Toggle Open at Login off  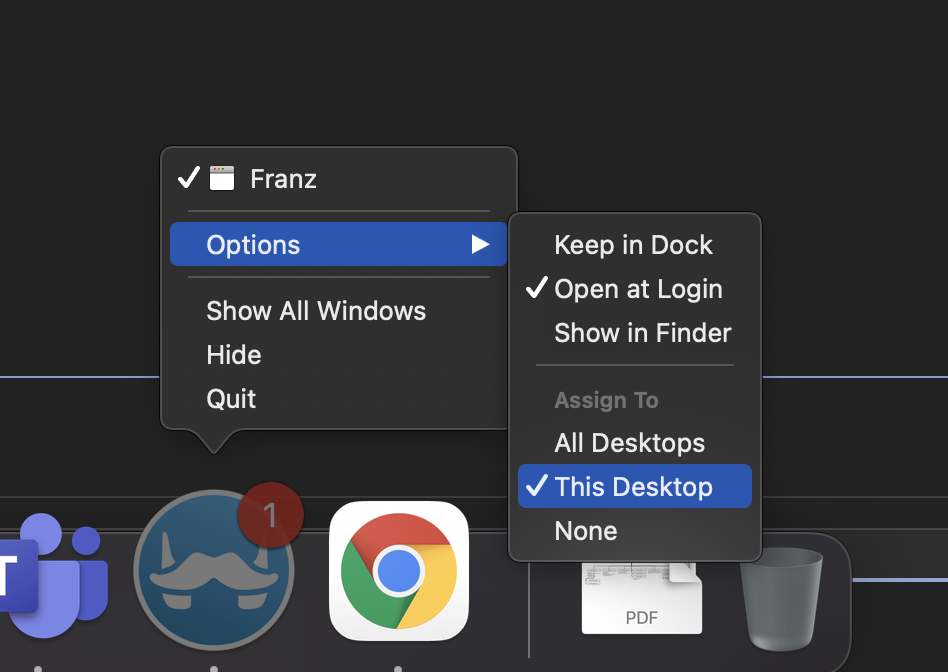point(635,289)
